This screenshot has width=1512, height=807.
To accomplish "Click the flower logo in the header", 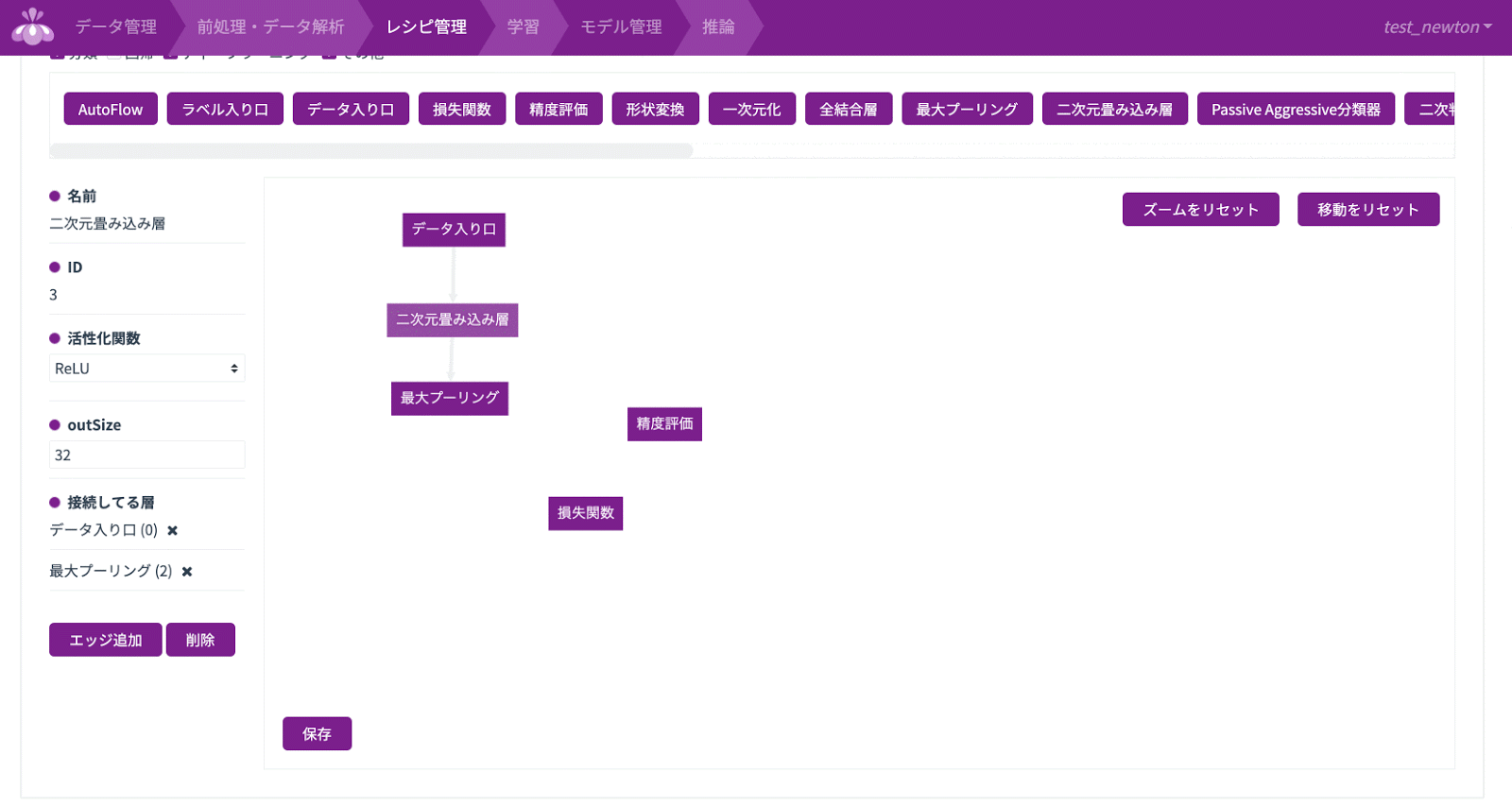I will point(33,27).
